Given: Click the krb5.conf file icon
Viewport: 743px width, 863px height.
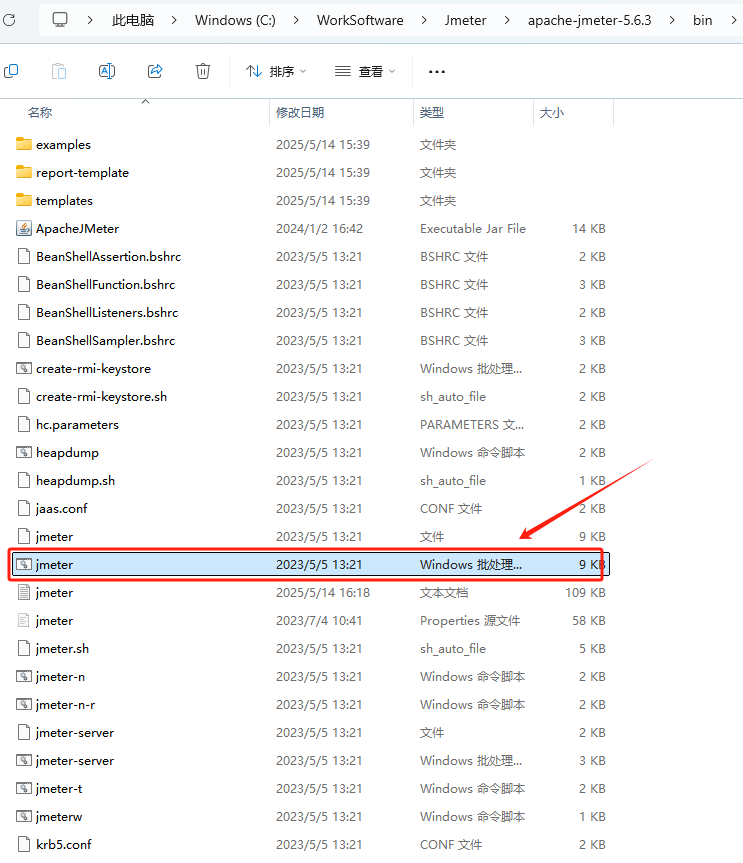Looking at the screenshot, I should [x=24, y=844].
